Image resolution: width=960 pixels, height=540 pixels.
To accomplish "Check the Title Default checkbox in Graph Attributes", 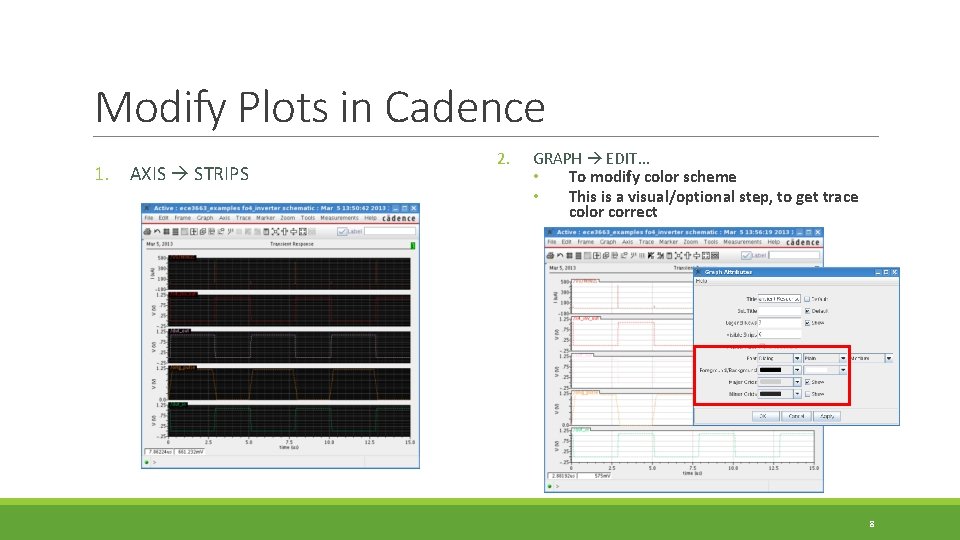I will tap(807, 299).
